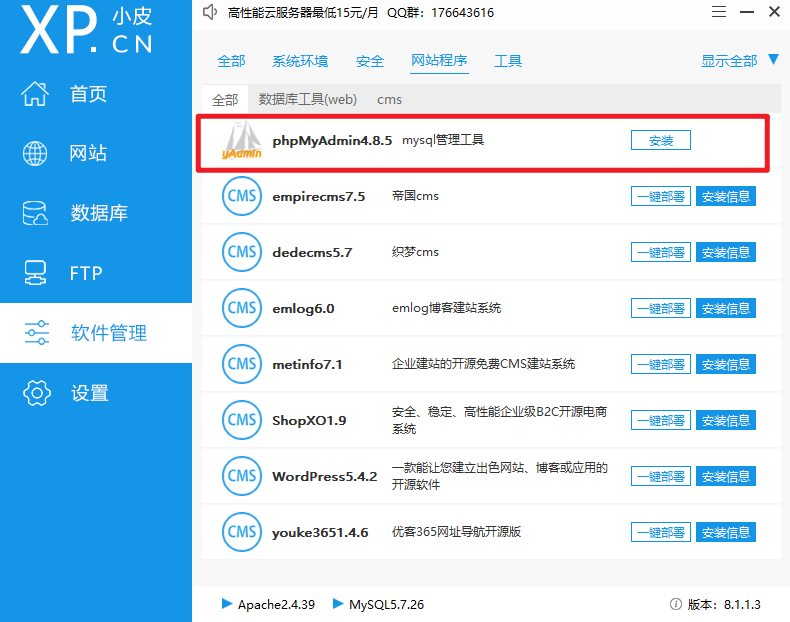Click the WordPress5.4.2 name text
Image resolution: width=790 pixels, height=622 pixels.
click(x=324, y=476)
